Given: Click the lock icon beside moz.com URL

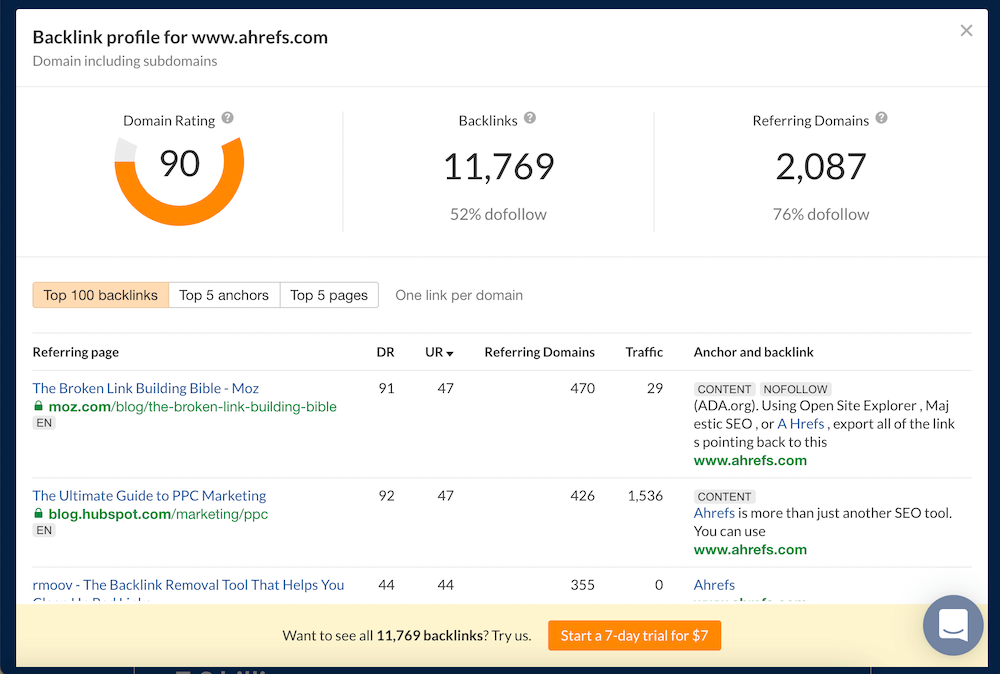Looking at the screenshot, I should [x=38, y=406].
